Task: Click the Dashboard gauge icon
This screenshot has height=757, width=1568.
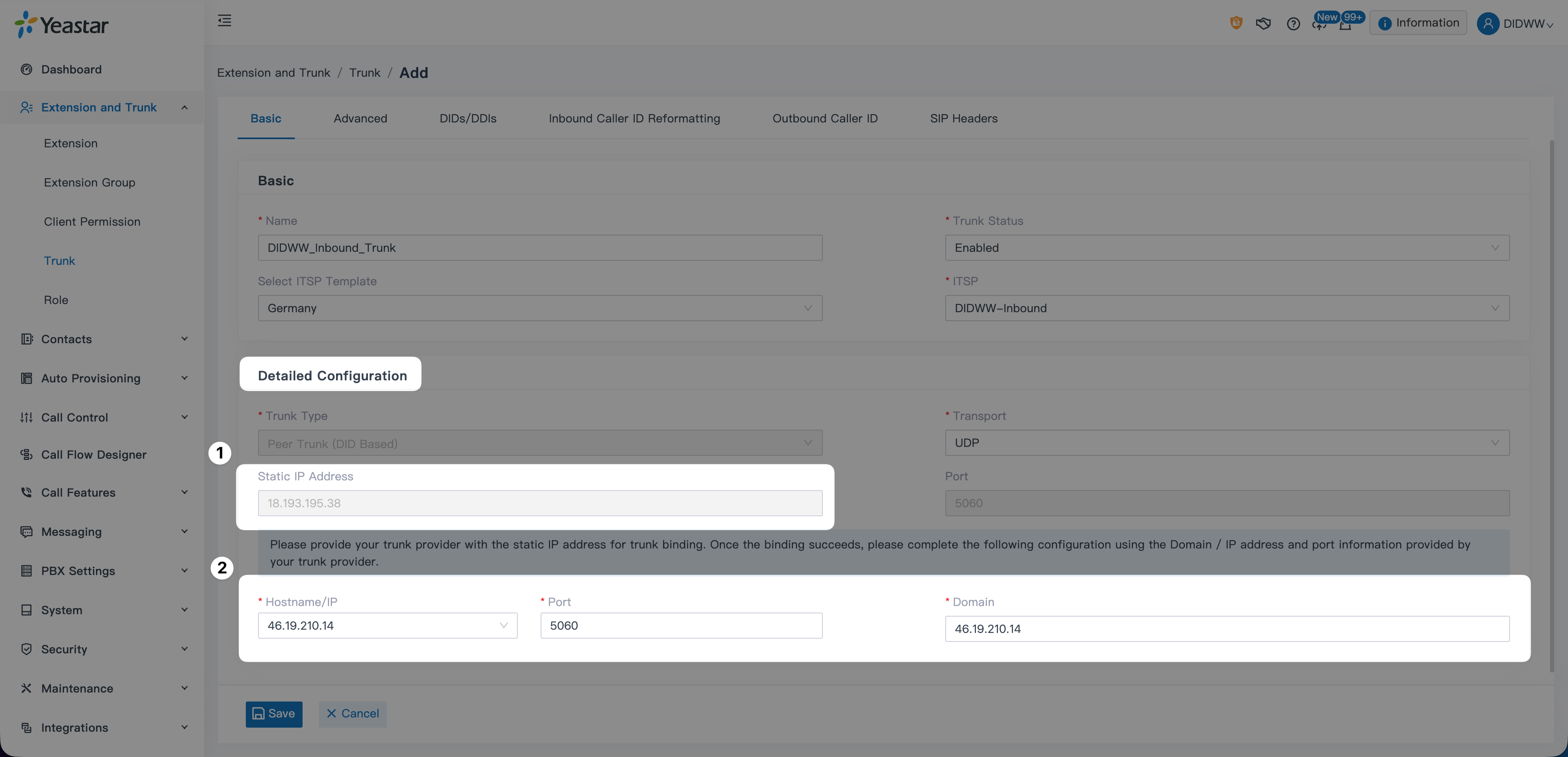Action: (26, 69)
